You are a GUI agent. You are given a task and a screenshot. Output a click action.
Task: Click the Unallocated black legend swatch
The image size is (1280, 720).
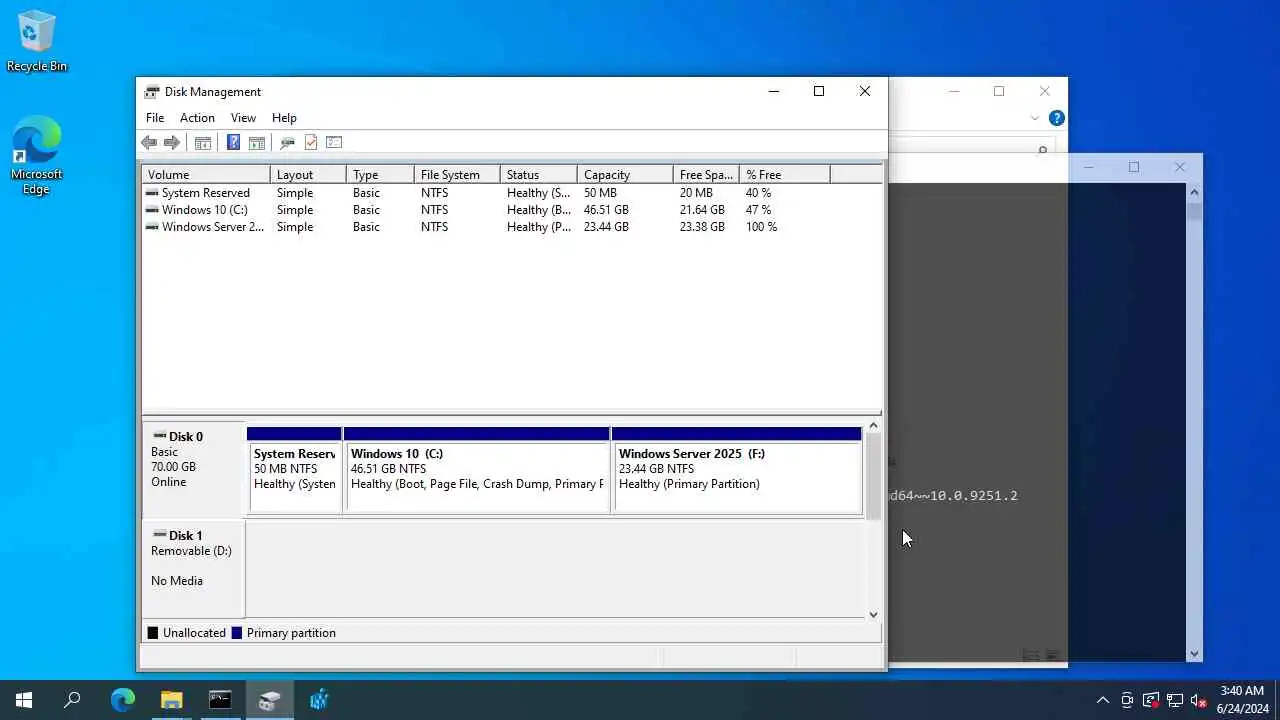tap(153, 633)
